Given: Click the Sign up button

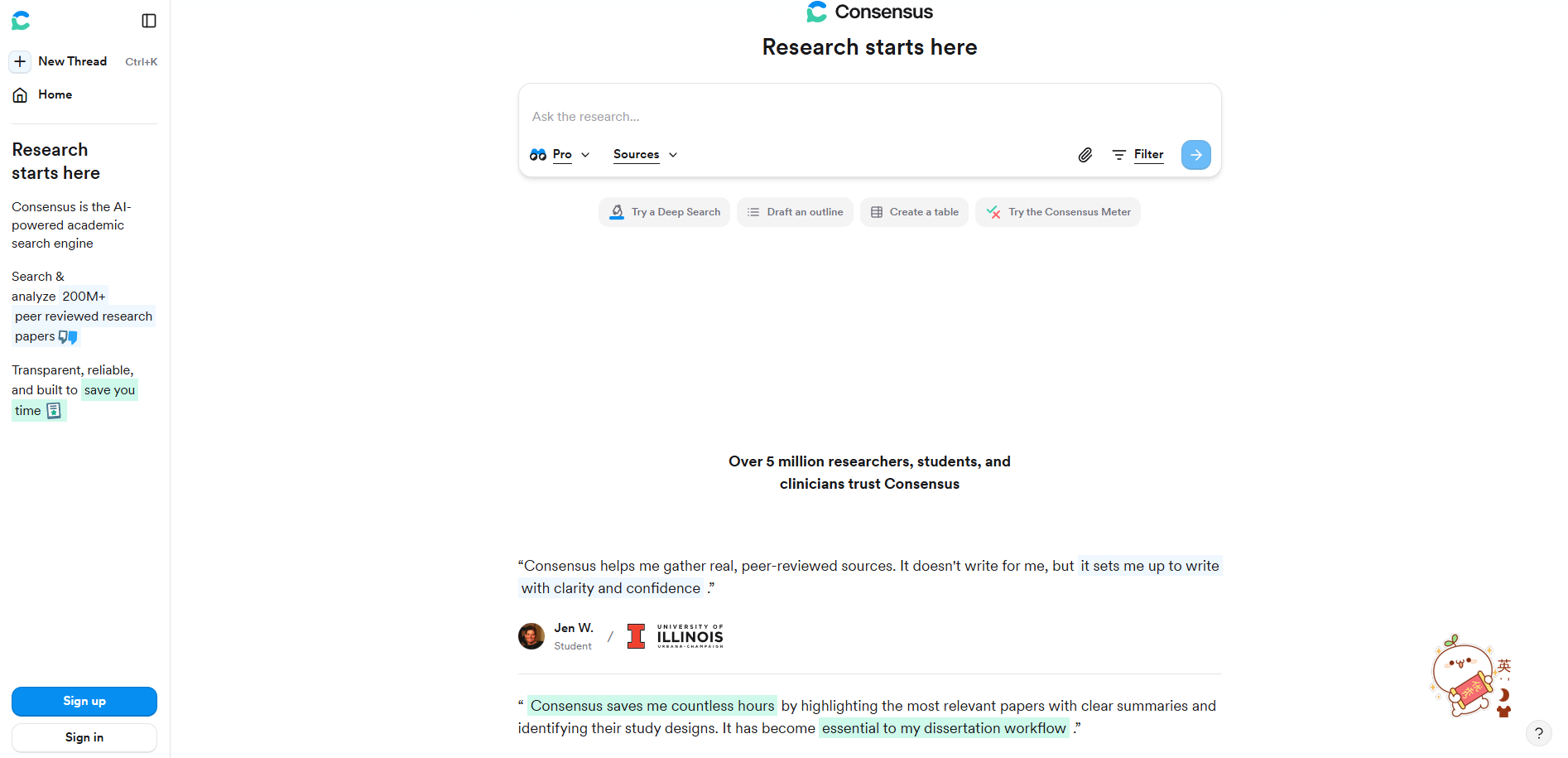Looking at the screenshot, I should click(x=84, y=701).
